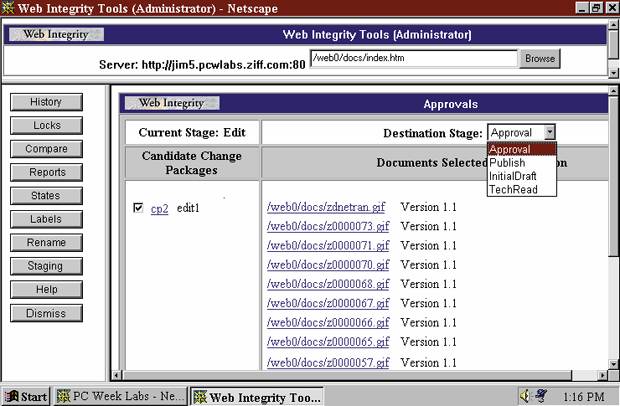Image resolution: width=620 pixels, height=406 pixels.
Task: Open the cp2 change package link
Action: point(159,208)
